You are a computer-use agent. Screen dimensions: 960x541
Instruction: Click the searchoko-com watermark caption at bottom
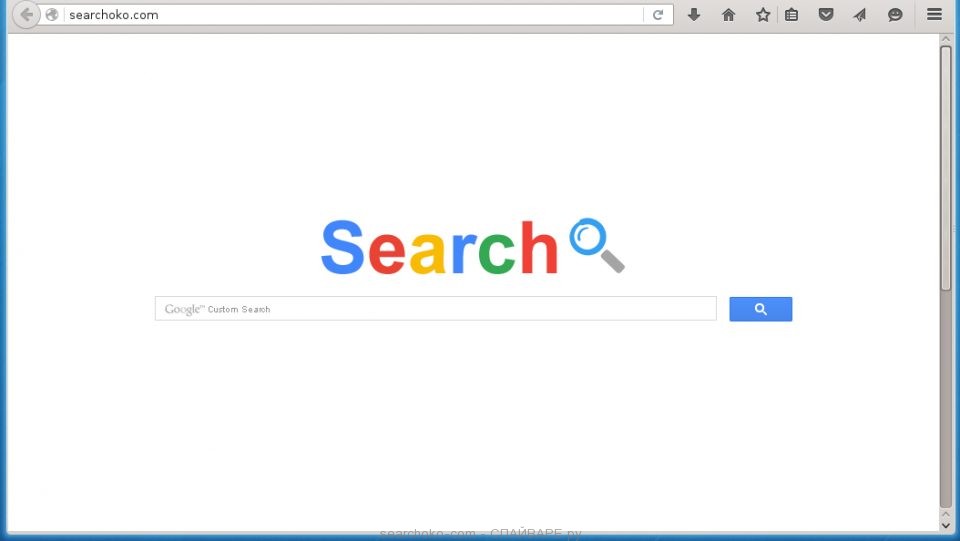click(481, 534)
